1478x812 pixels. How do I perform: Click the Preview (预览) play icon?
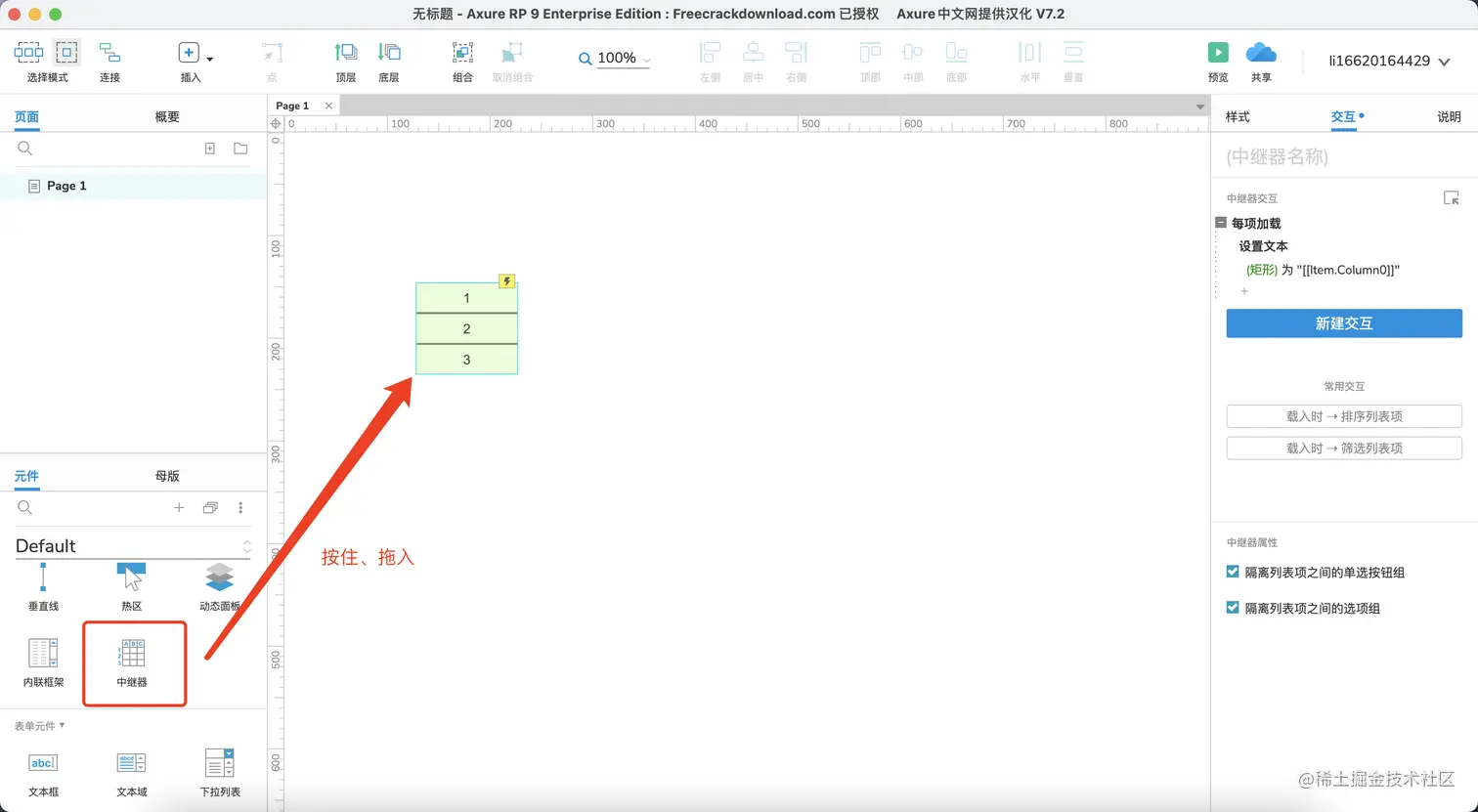tap(1218, 53)
